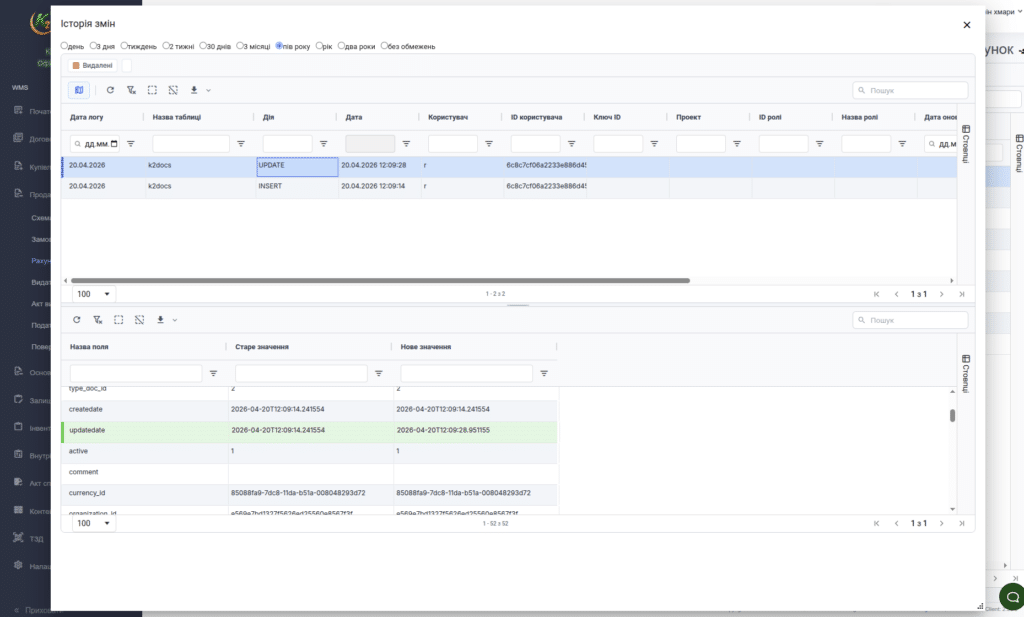
Task: Select the тиждень period radio
Action: point(124,46)
